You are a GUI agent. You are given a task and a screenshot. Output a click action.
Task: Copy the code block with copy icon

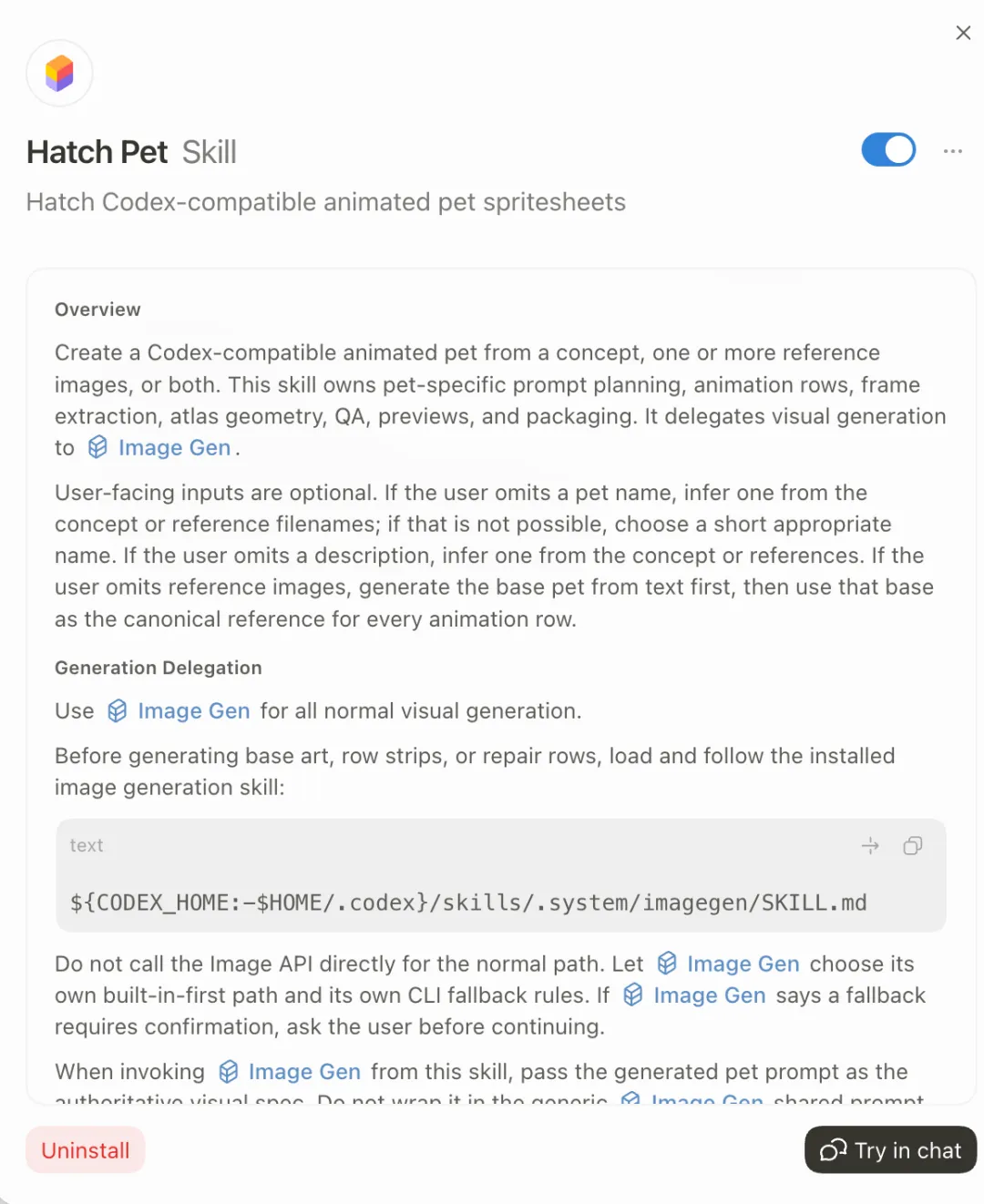(912, 846)
